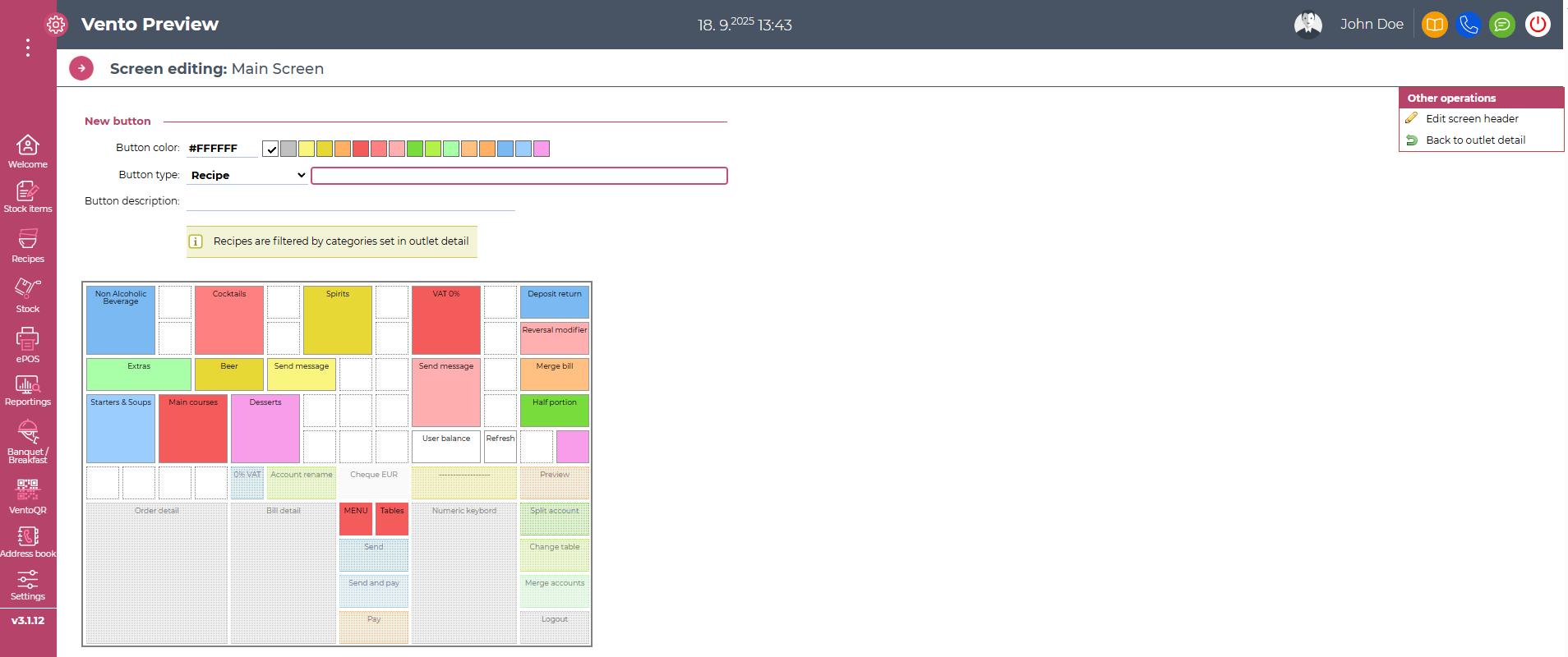Select the Desserts layout button
This screenshot has height=657, width=1568.
pyautogui.click(x=265, y=429)
